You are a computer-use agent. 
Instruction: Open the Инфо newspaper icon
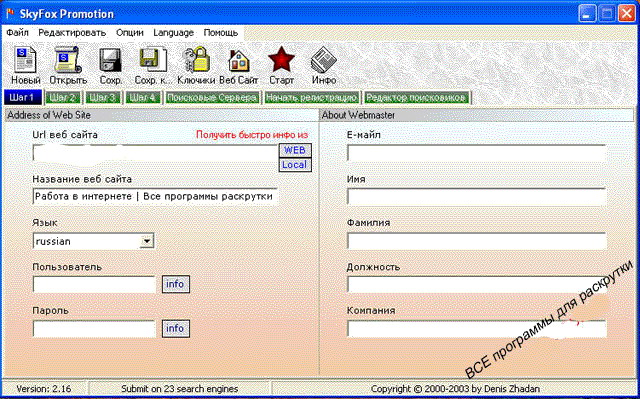[x=324, y=60]
